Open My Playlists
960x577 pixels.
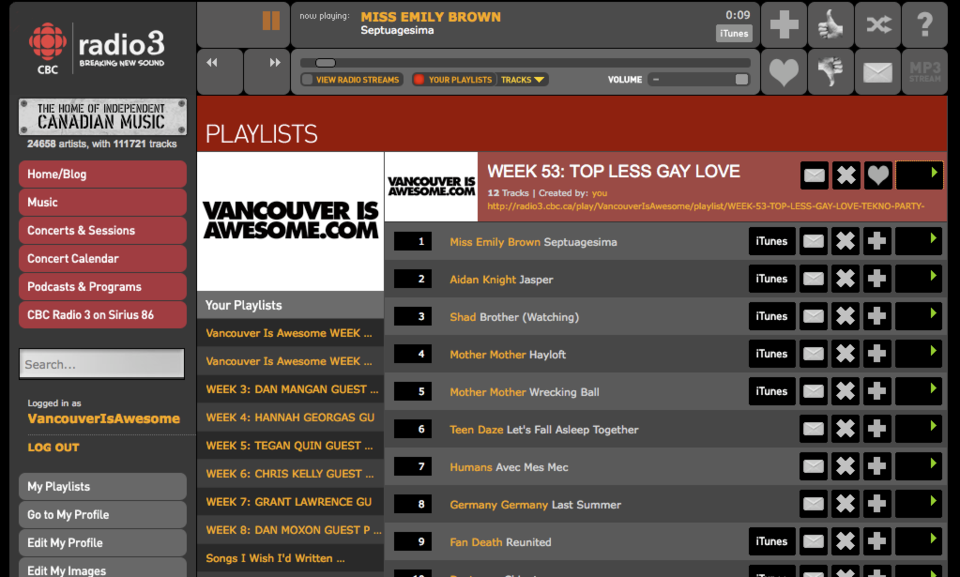103,486
